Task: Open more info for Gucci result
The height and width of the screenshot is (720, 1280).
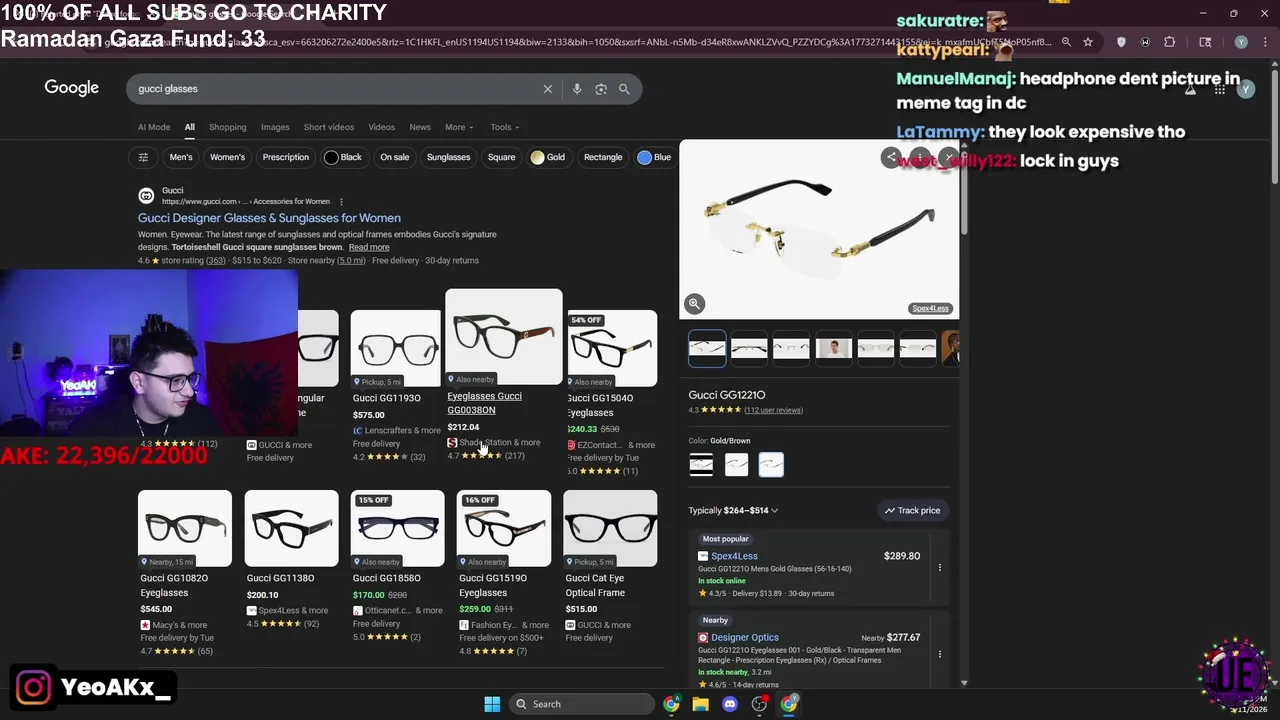Action: [341, 202]
